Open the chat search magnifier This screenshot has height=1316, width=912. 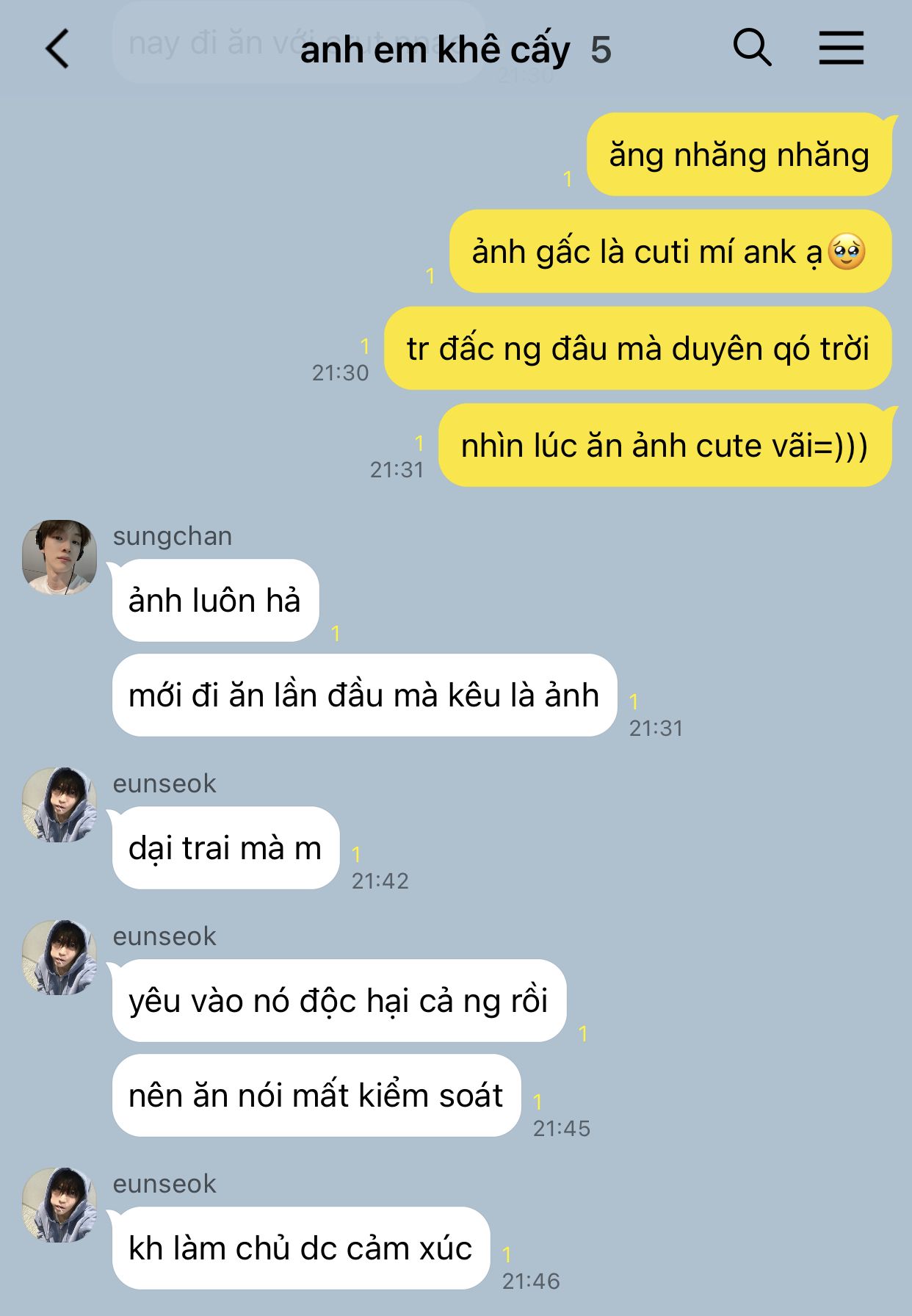point(753,48)
